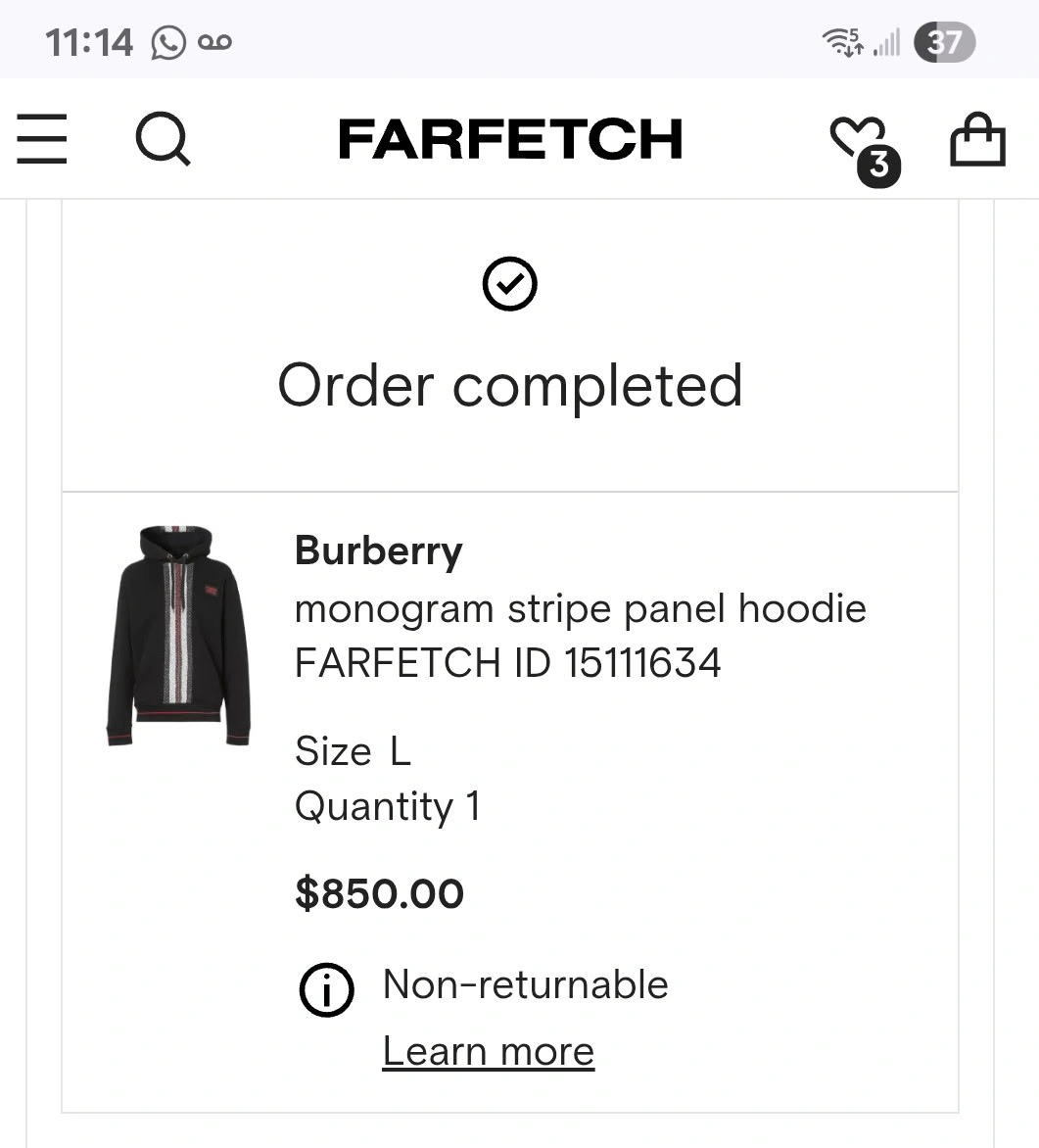The height and width of the screenshot is (1148, 1039).
Task: Tap the Wi-Fi status icon
Action: click(x=843, y=42)
